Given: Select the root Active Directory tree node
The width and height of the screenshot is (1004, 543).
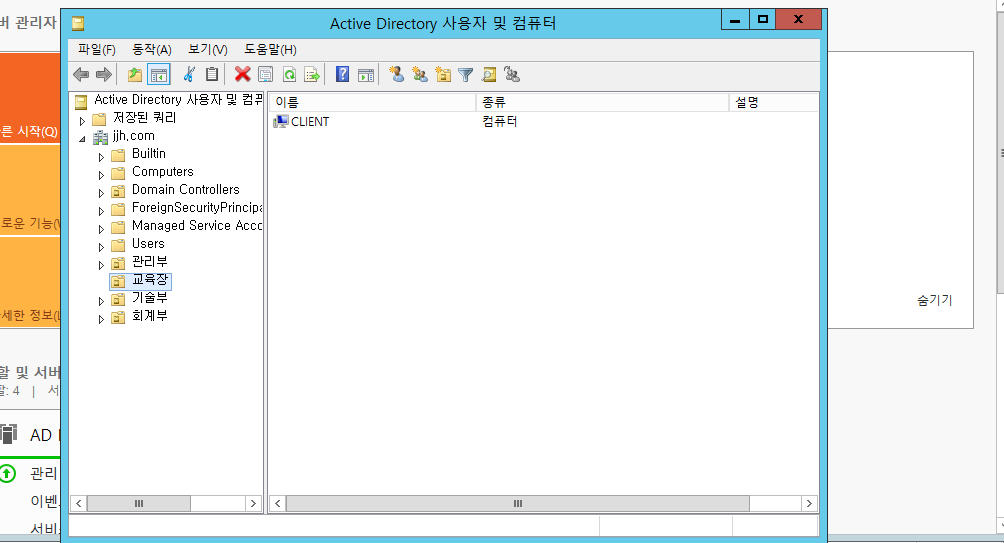Looking at the screenshot, I should 178,100.
